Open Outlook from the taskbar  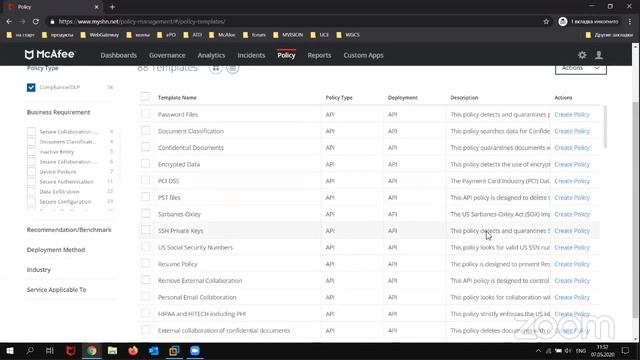point(154,351)
